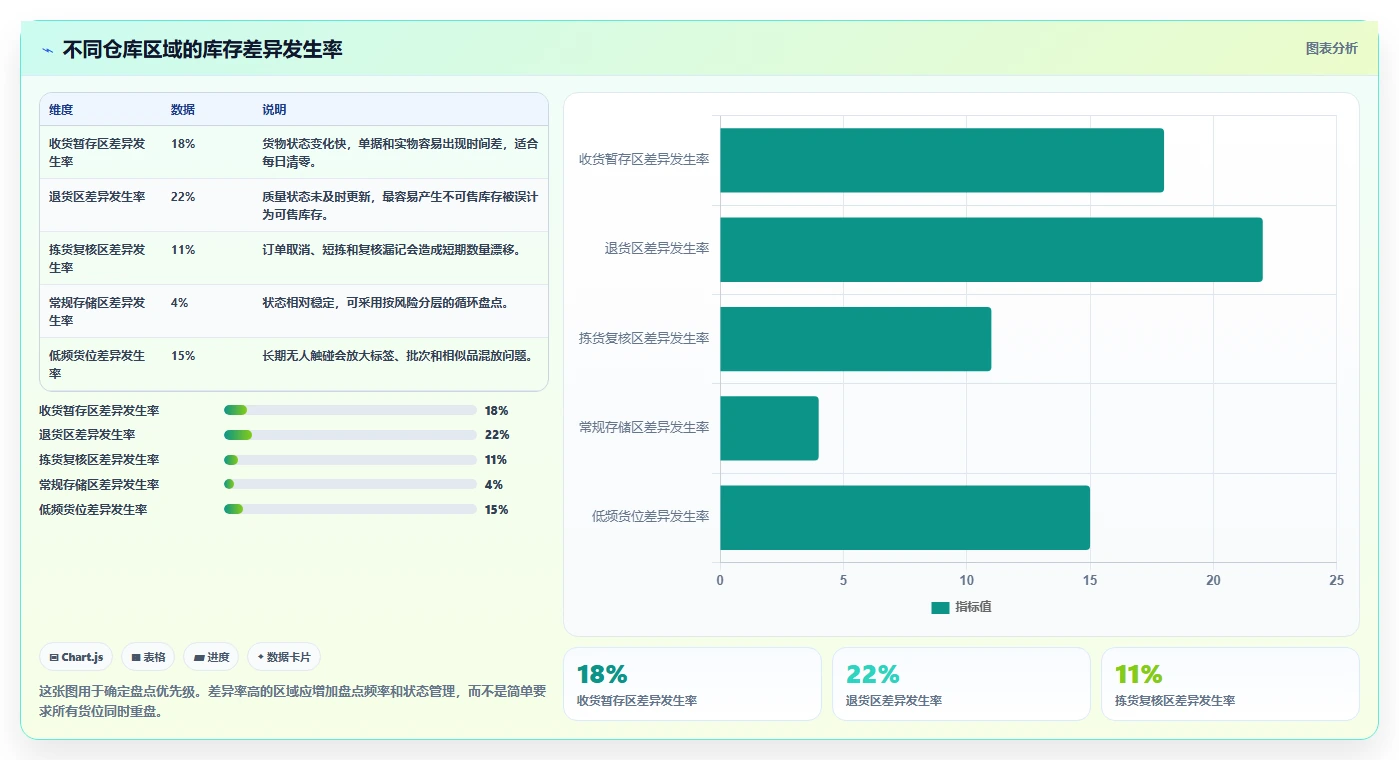
Task: Open the 22% 退货区 data card
Action: [x=961, y=684]
